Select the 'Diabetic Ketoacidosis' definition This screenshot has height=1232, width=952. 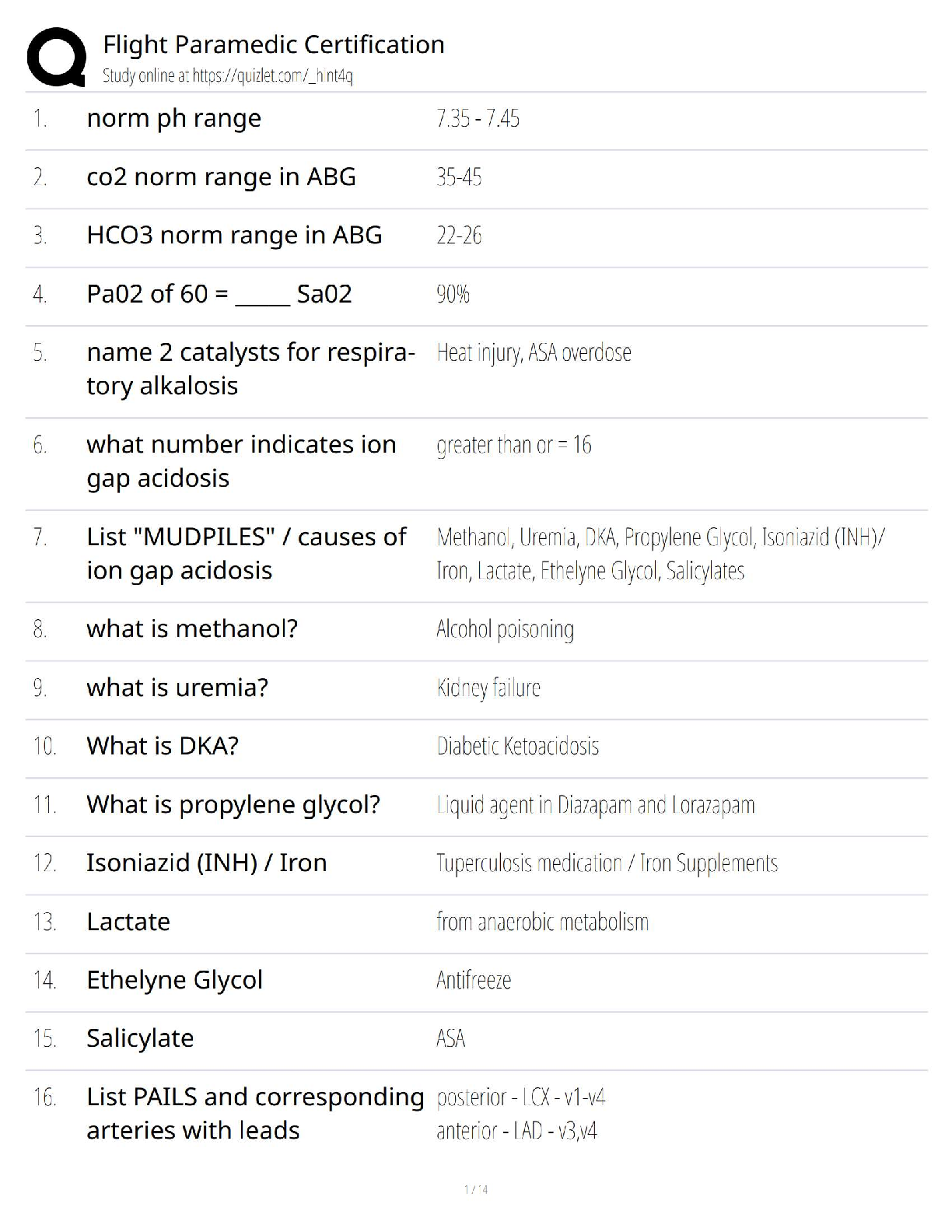(x=517, y=747)
